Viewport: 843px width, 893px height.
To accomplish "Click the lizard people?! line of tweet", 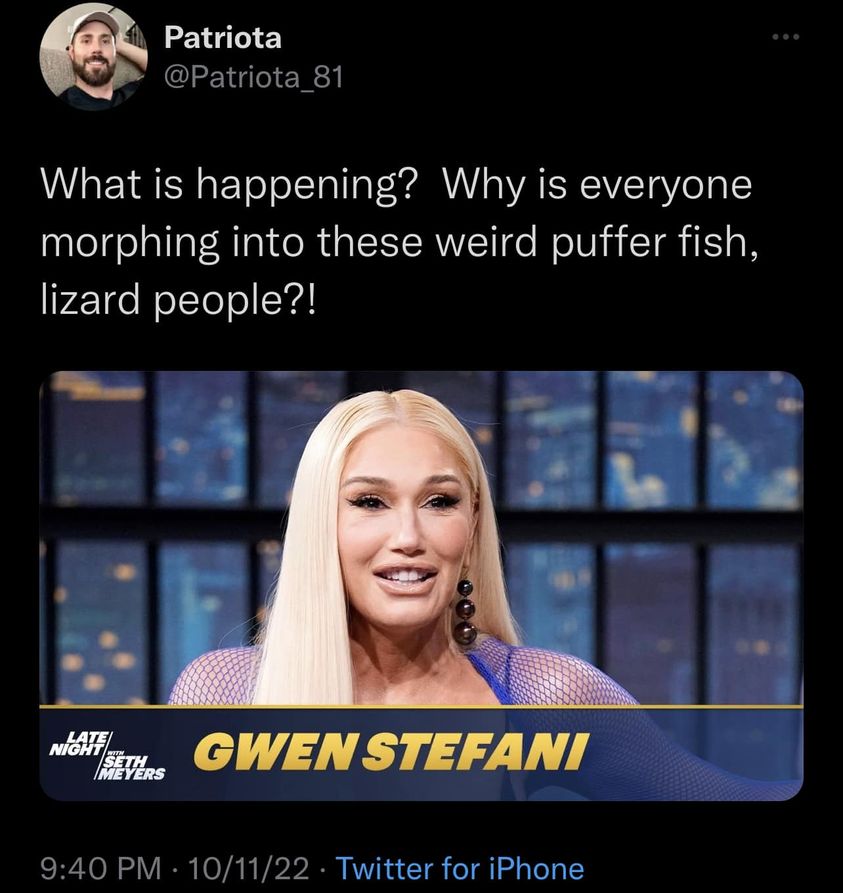I will [x=177, y=301].
